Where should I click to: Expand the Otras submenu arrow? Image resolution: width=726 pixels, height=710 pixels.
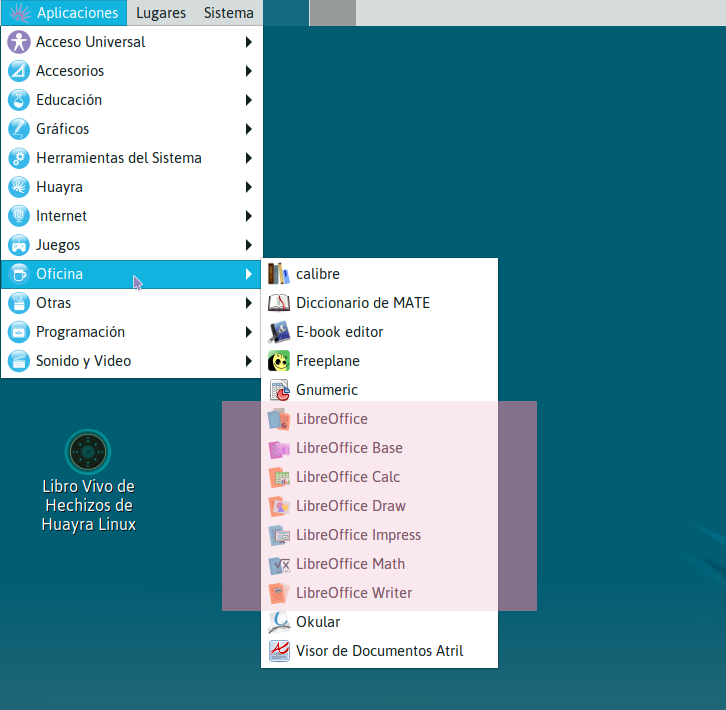249,303
